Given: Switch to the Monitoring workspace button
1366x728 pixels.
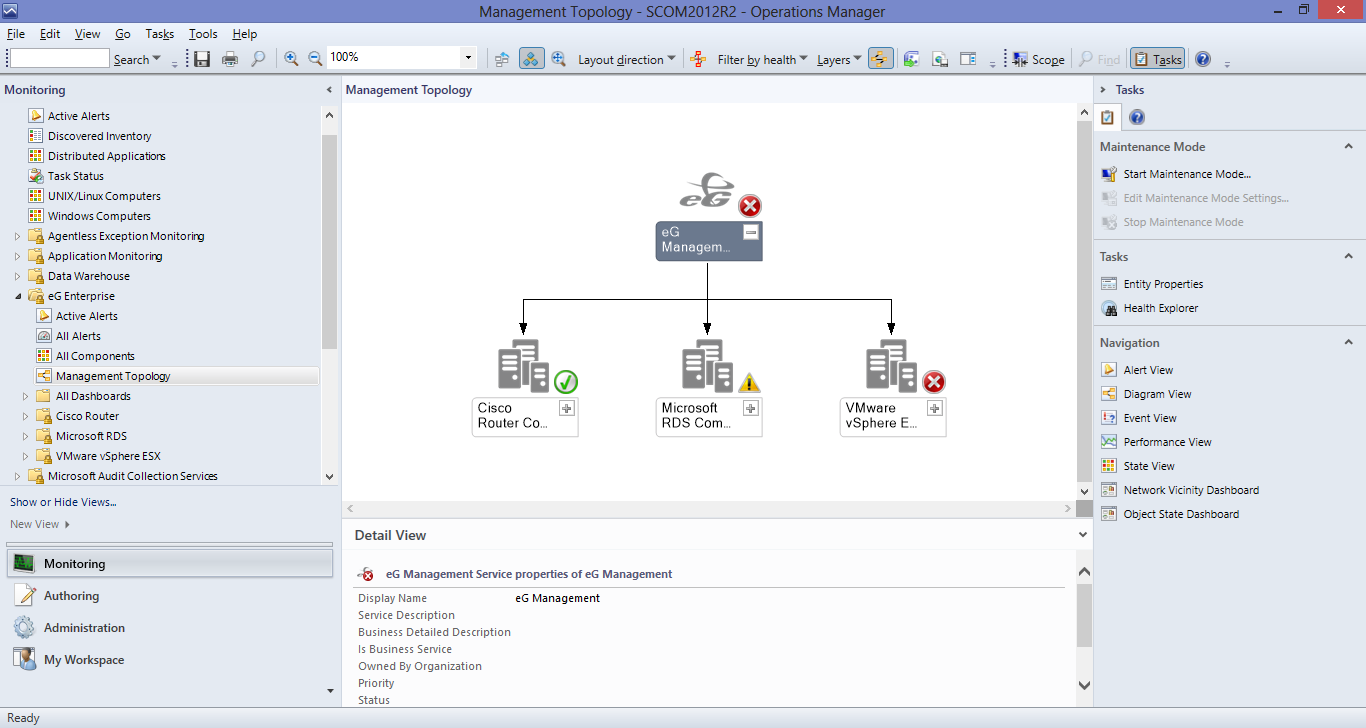Looking at the screenshot, I should (169, 564).
